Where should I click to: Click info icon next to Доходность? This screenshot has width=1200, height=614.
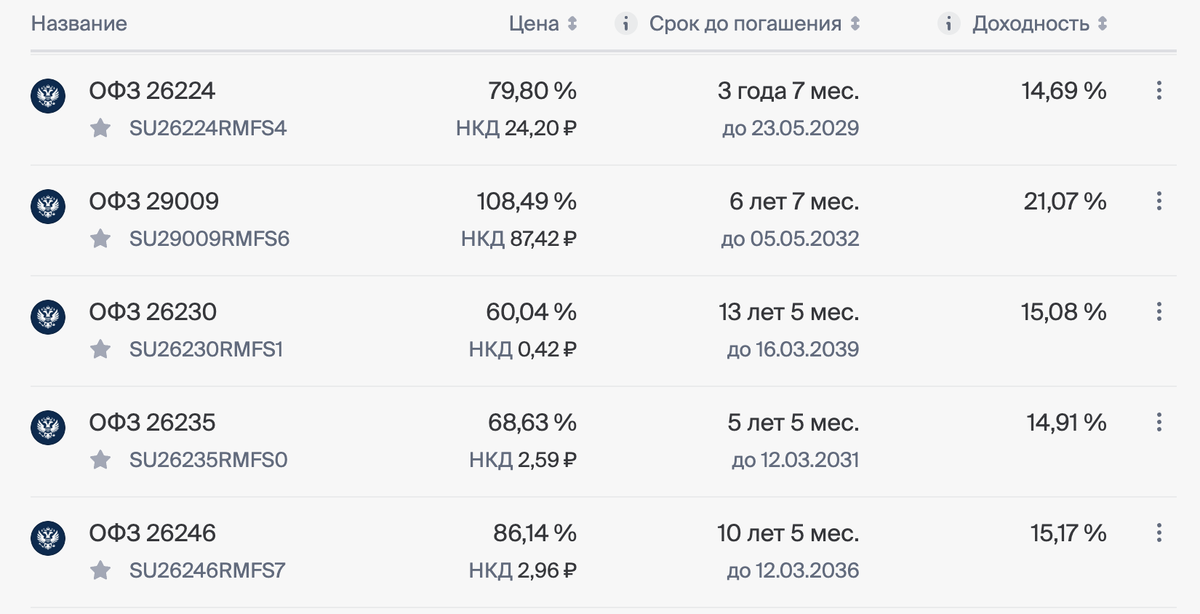click(x=949, y=24)
